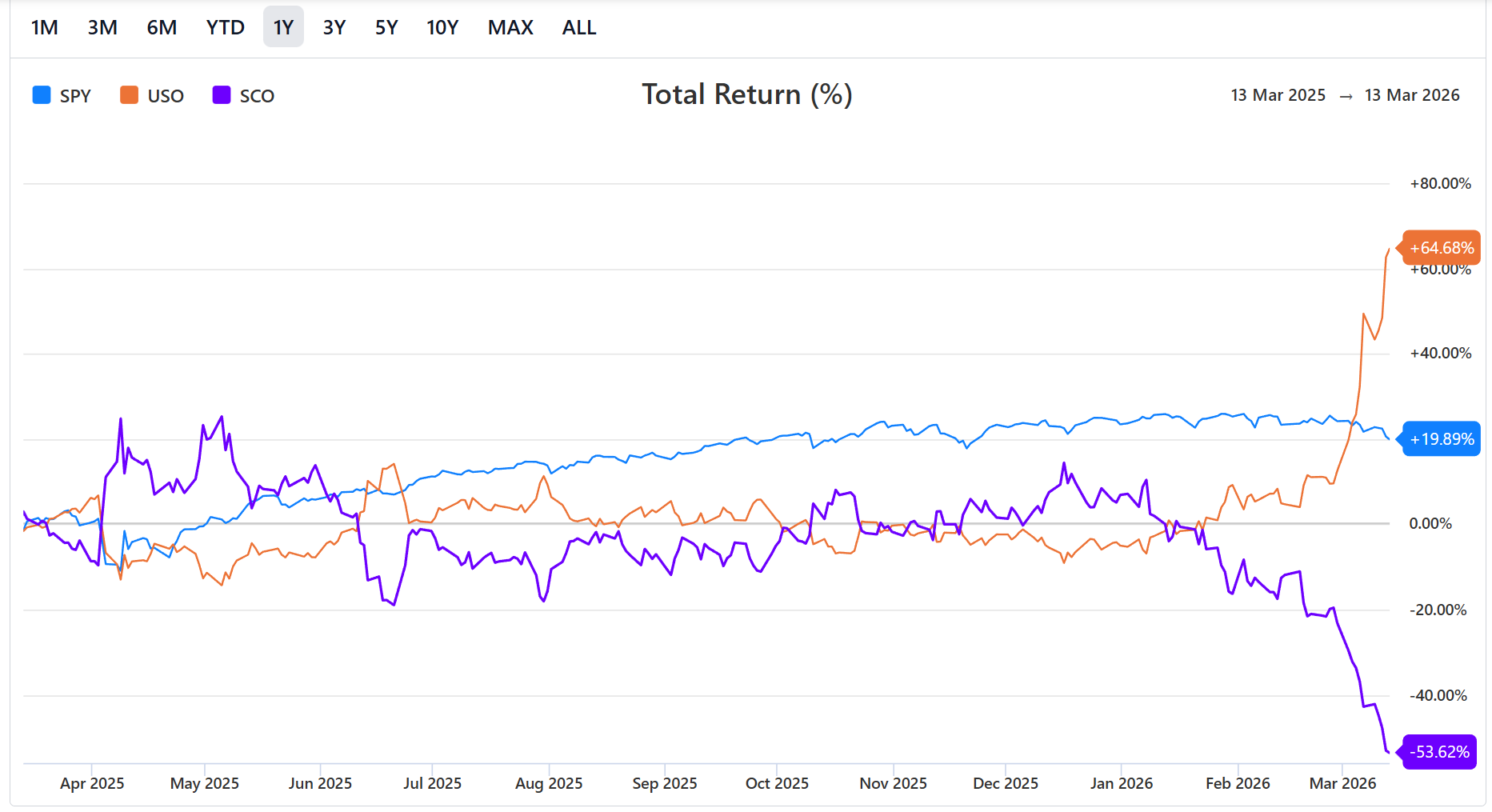Click the Mar 2026 x-axis label
Viewport: 1492px width, 812px height.
pos(1342,784)
